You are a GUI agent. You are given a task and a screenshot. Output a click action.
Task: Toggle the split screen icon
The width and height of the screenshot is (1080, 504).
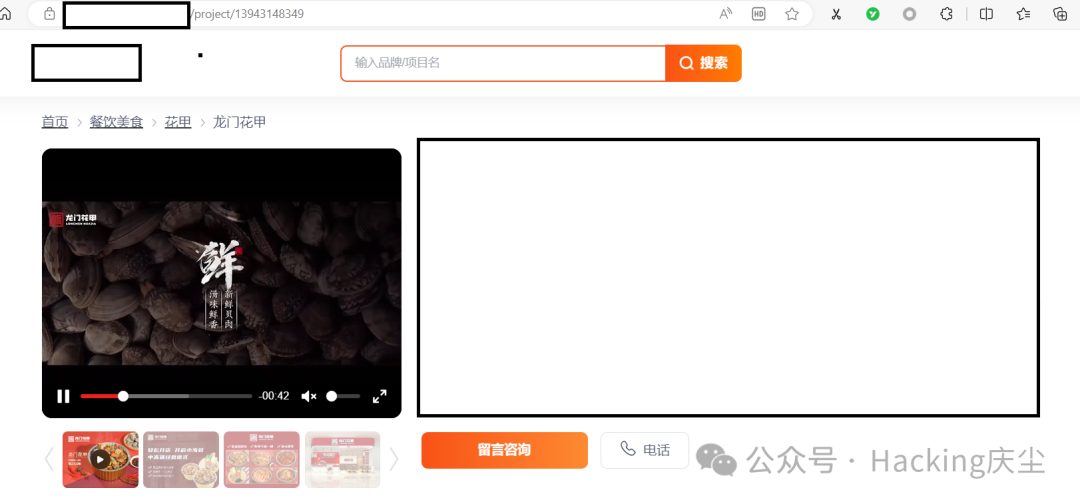click(x=986, y=14)
